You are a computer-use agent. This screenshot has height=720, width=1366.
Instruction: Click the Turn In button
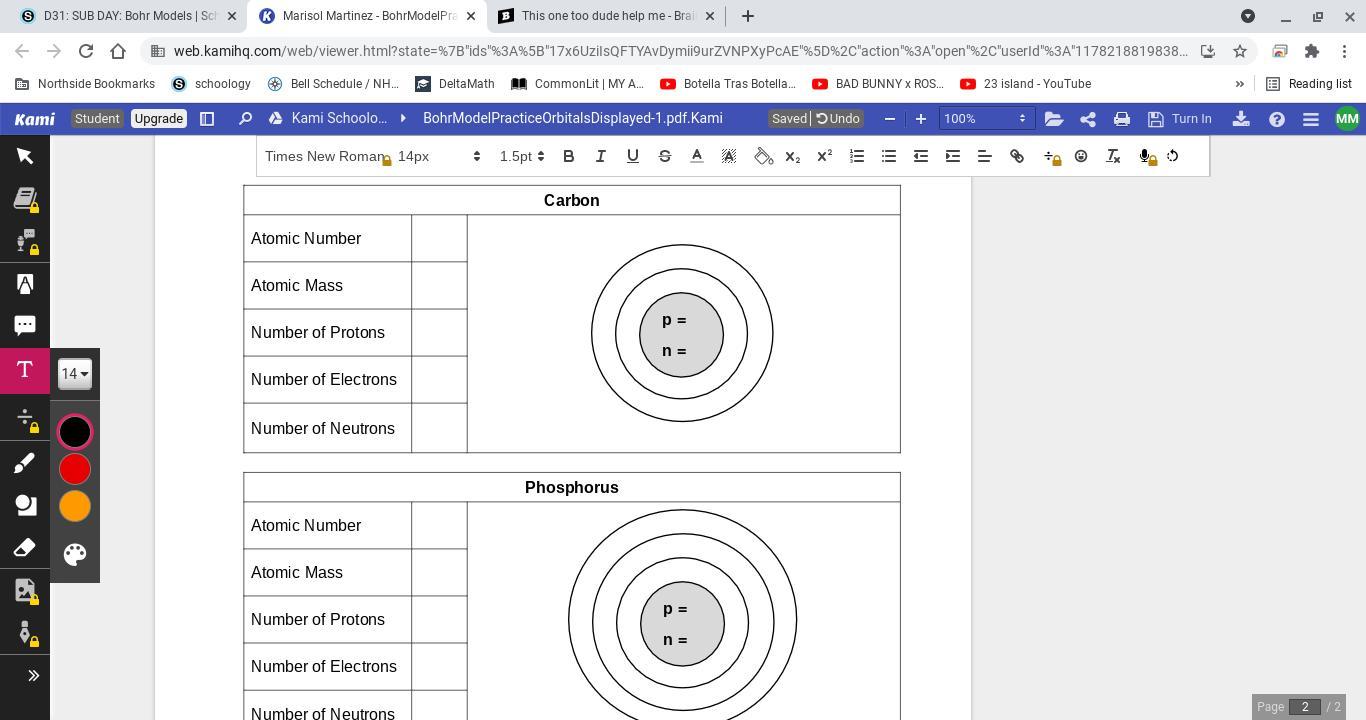tap(1180, 118)
